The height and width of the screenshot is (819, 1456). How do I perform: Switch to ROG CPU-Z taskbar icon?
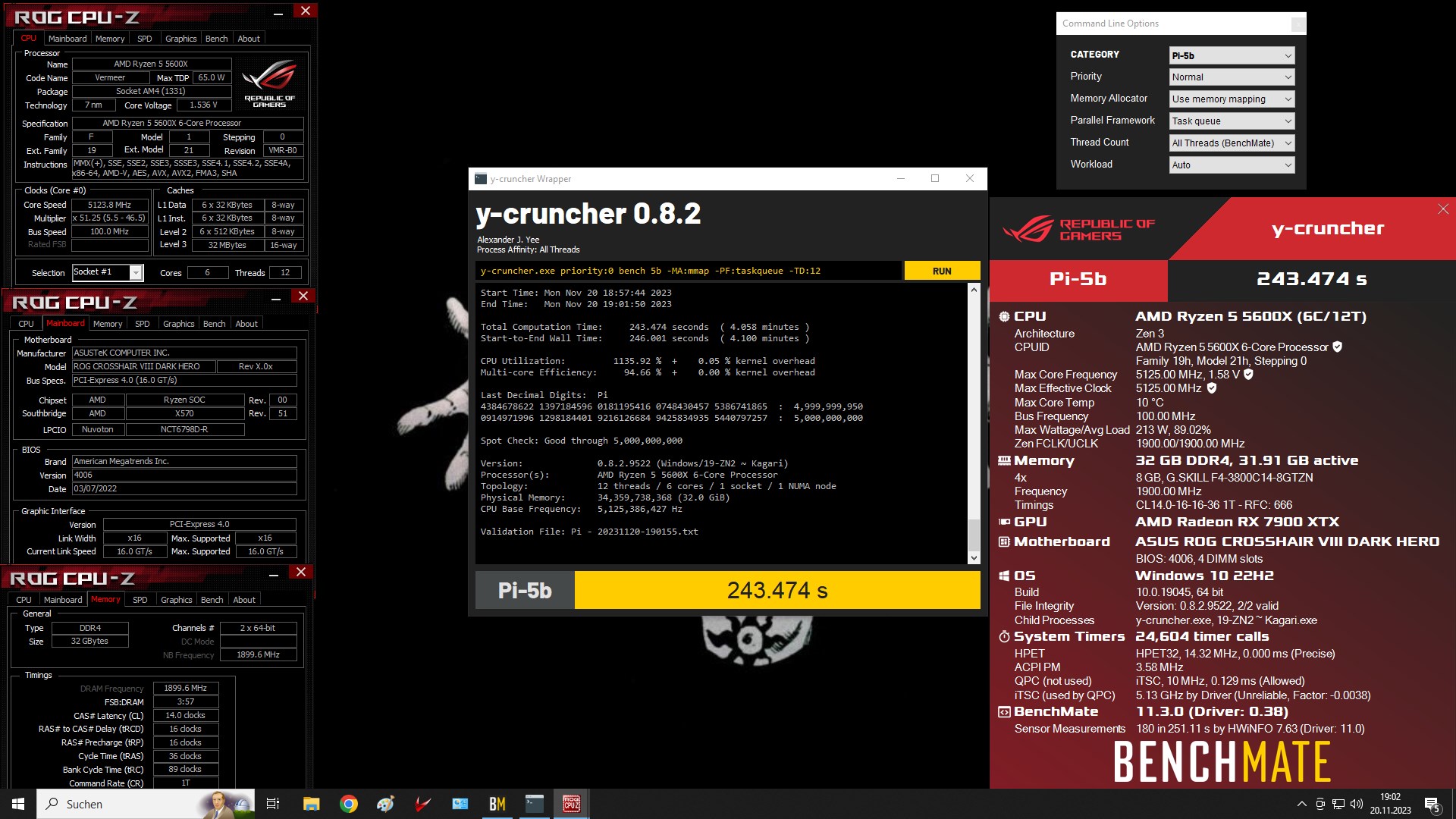572,804
